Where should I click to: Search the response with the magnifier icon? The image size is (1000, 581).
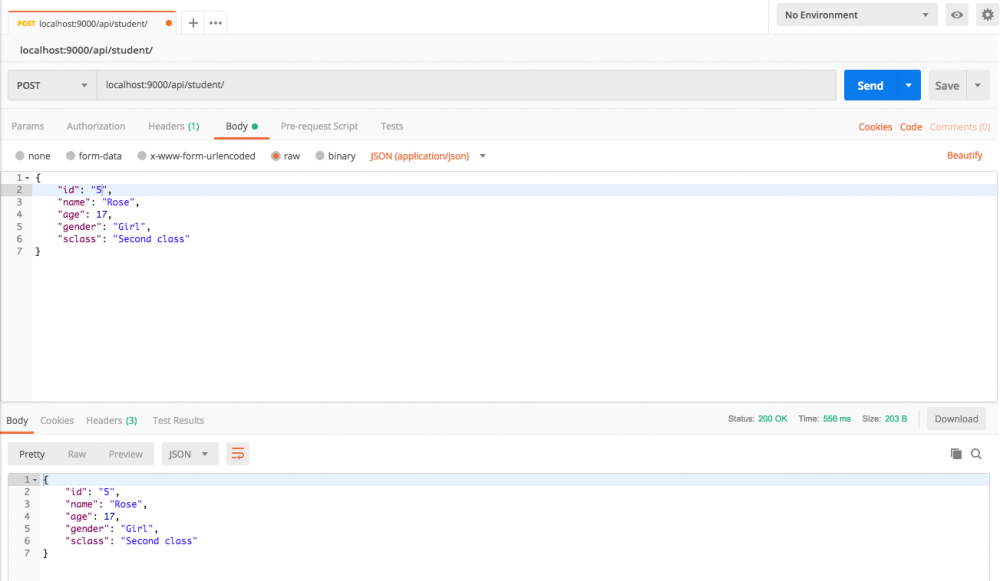tap(977, 453)
